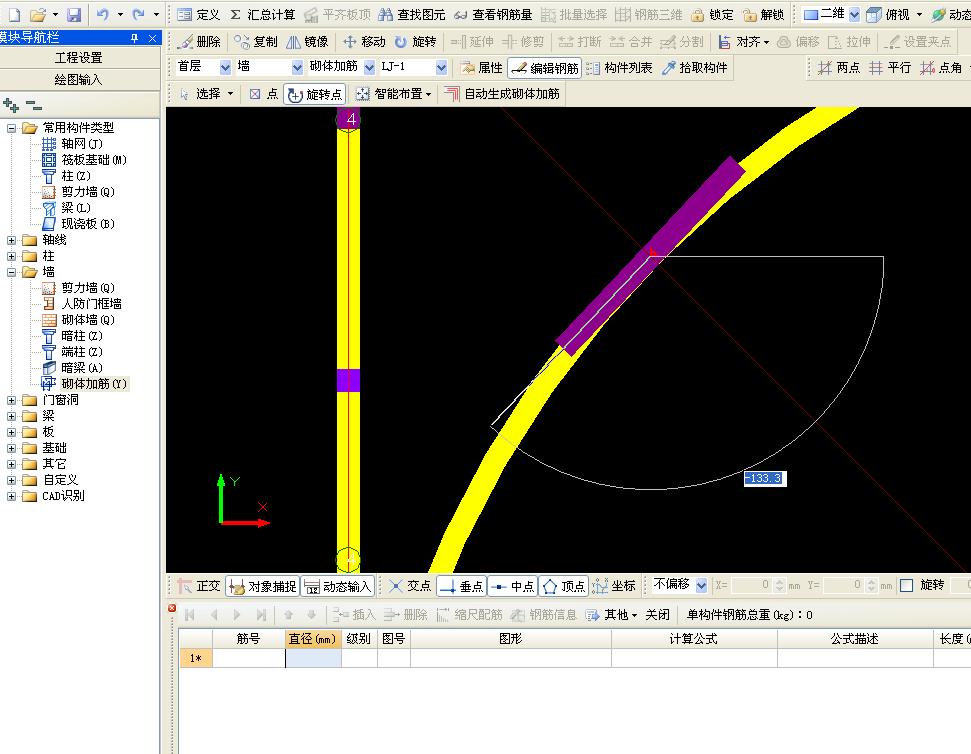Viewport: 971px width, 754px height.
Task: Open the 定义 definition tool
Action: click(x=198, y=14)
